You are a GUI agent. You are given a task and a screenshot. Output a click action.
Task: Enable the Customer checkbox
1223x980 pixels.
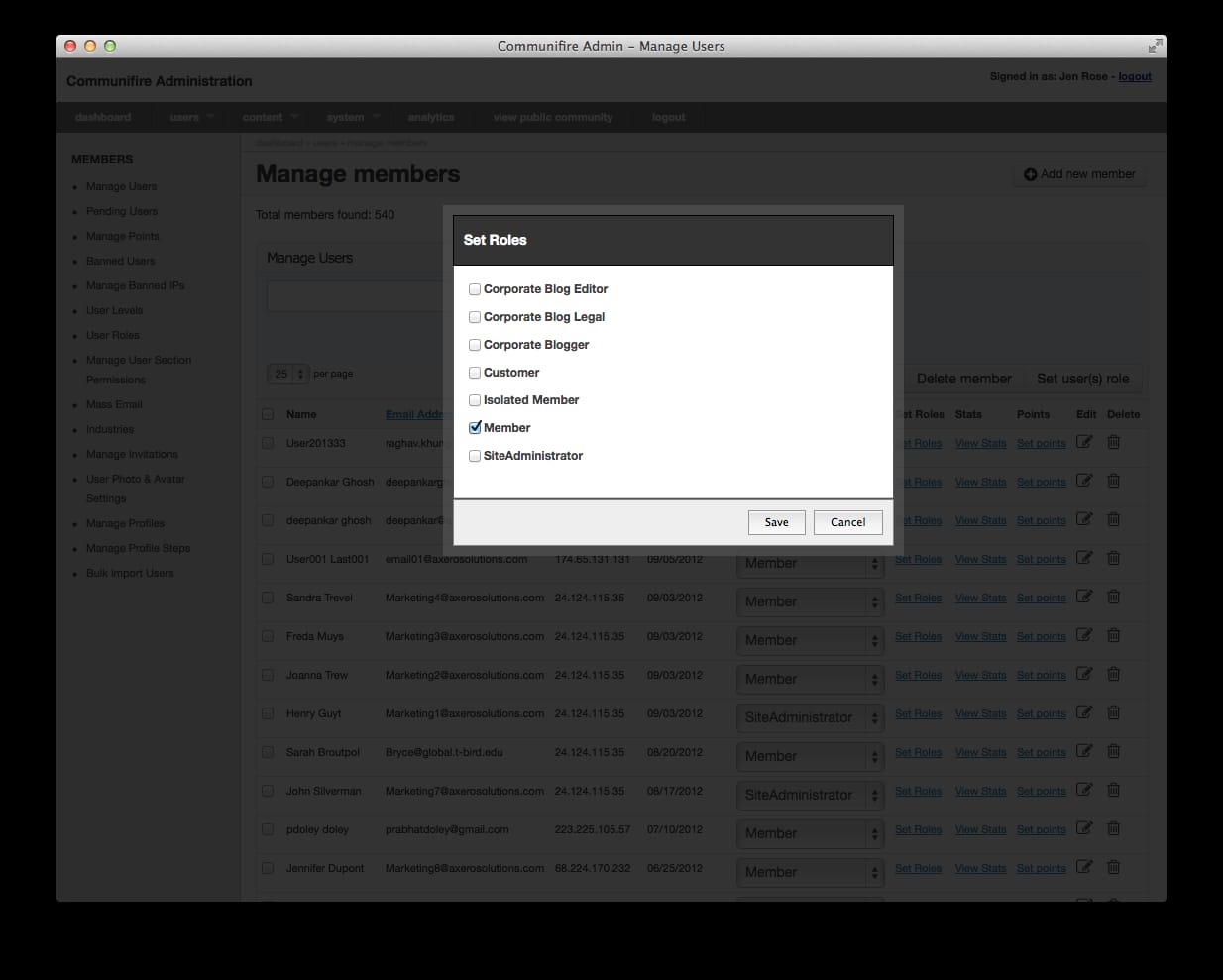click(474, 372)
